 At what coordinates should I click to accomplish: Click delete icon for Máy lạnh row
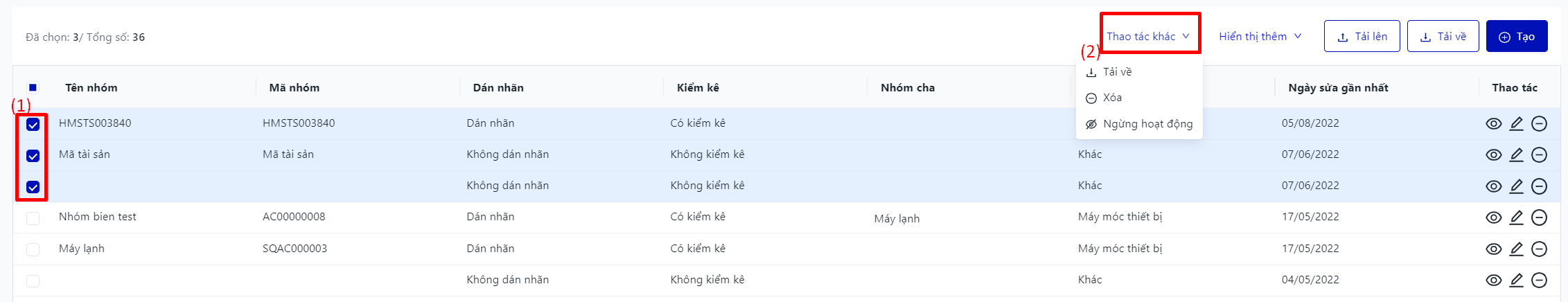[1539, 249]
